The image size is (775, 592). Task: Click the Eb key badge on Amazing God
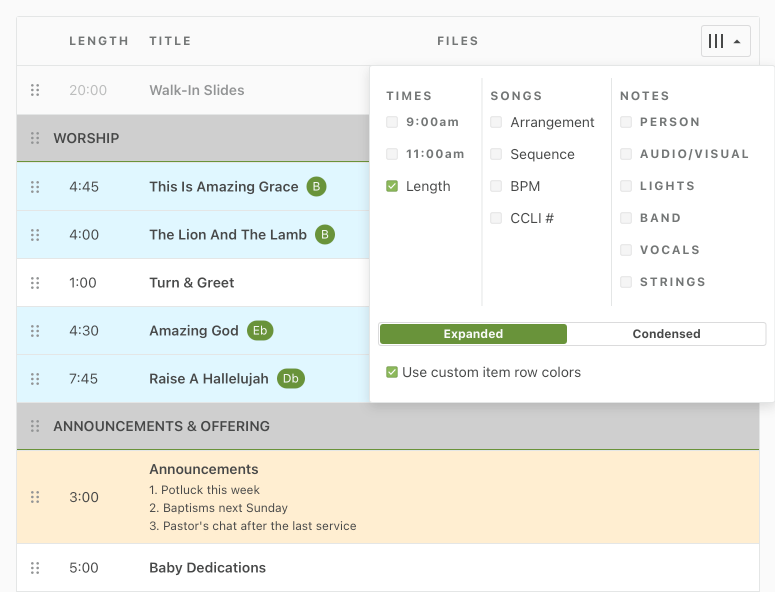(260, 331)
